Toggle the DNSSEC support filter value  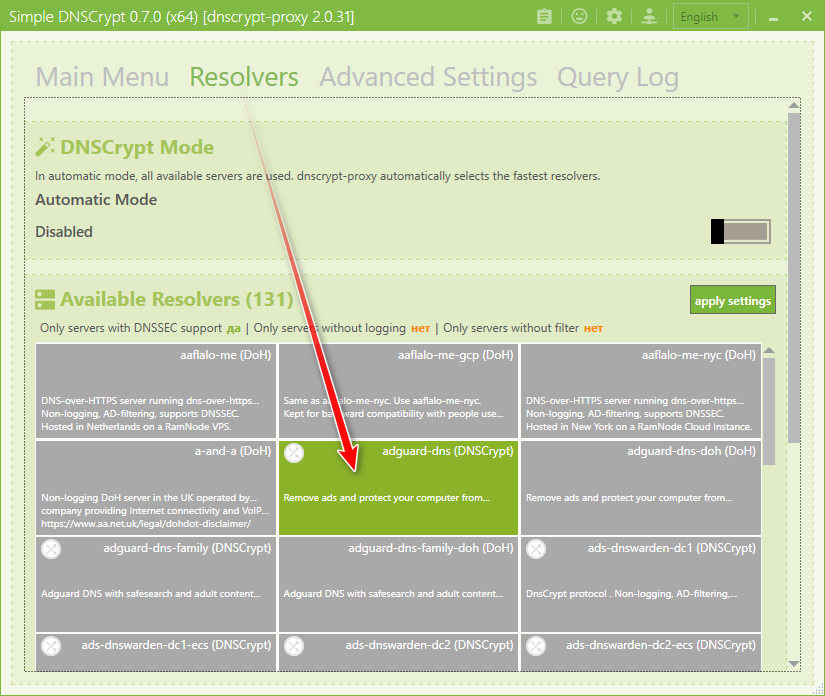pyautogui.click(x=233, y=328)
